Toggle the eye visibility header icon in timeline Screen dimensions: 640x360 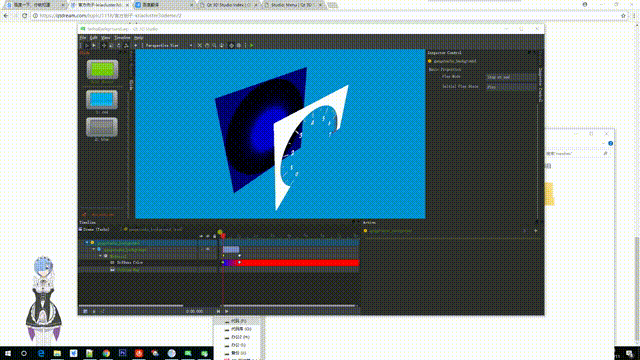point(208,236)
